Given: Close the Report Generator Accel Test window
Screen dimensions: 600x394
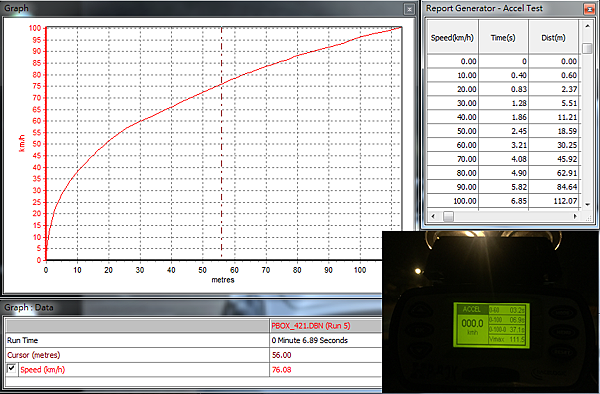Looking at the screenshot, I should click(589, 9).
